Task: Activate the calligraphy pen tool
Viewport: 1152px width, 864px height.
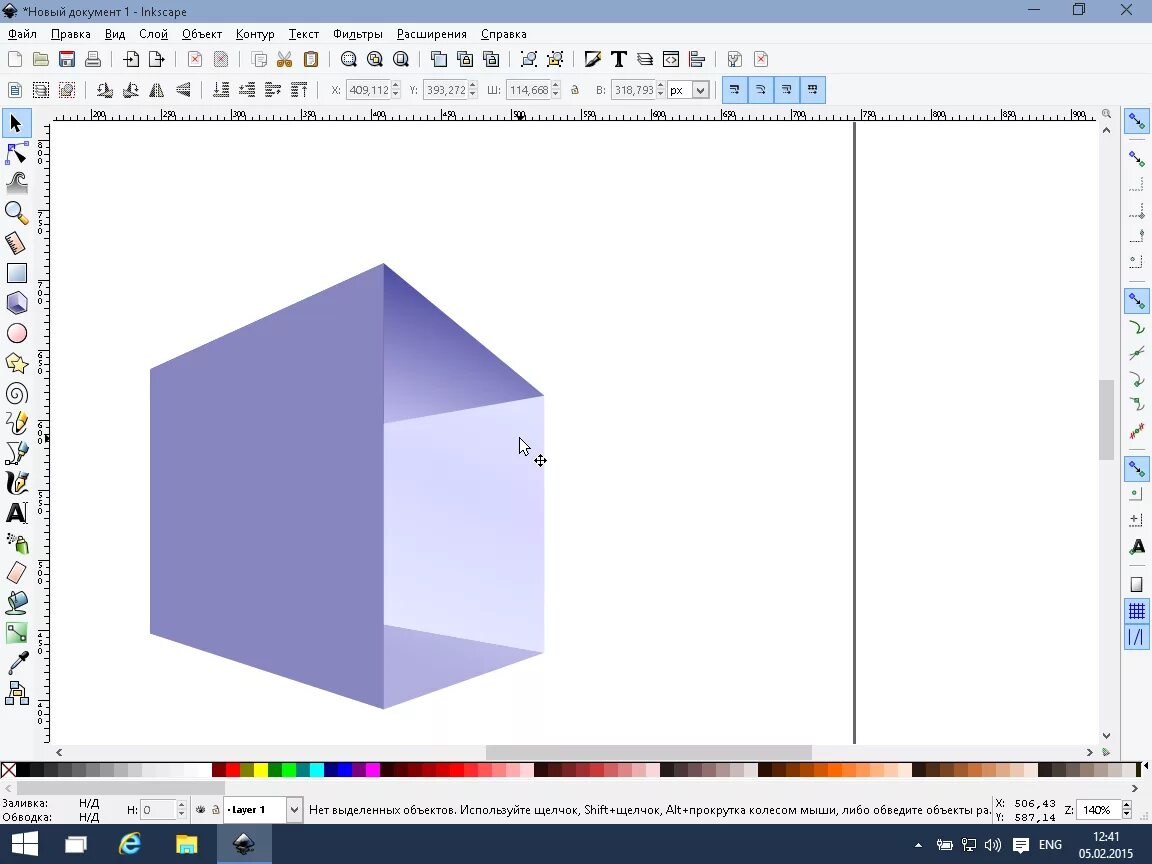Action: (17, 483)
